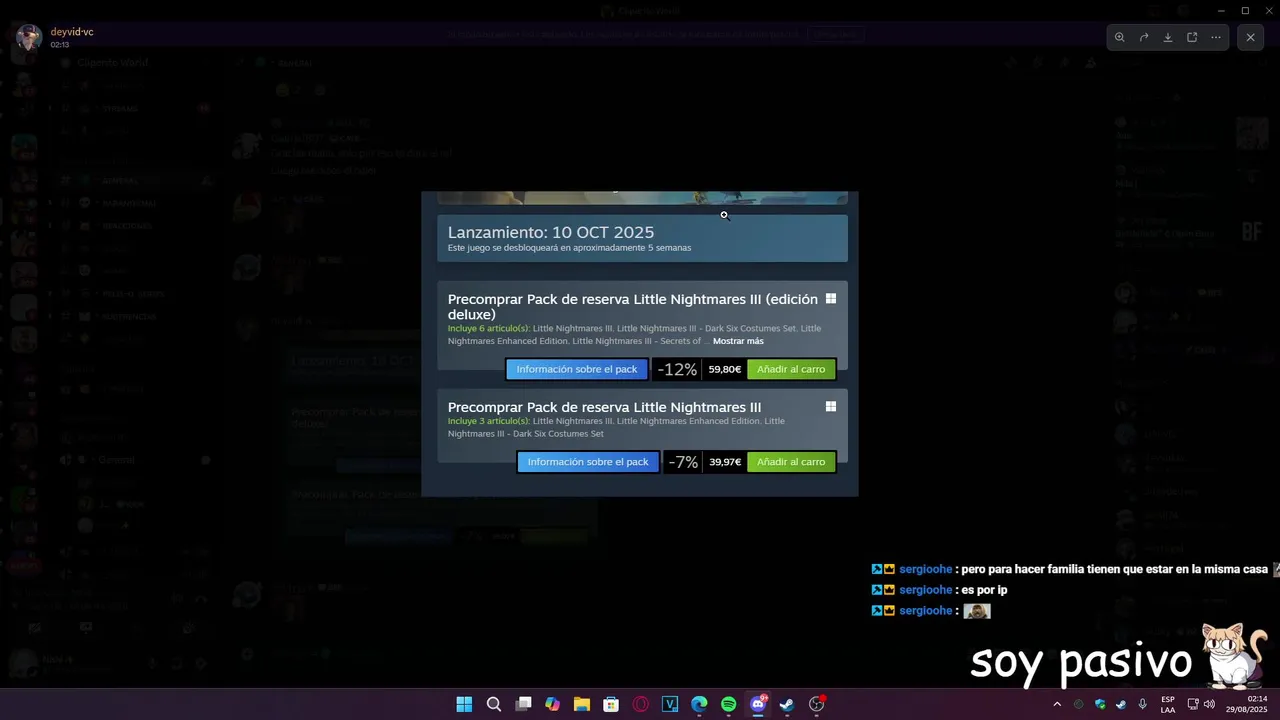Viewport: 1280px width, 720px height.
Task: Open the ESP LAA language switcher
Action: pyautogui.click(x=1168, y=704)
